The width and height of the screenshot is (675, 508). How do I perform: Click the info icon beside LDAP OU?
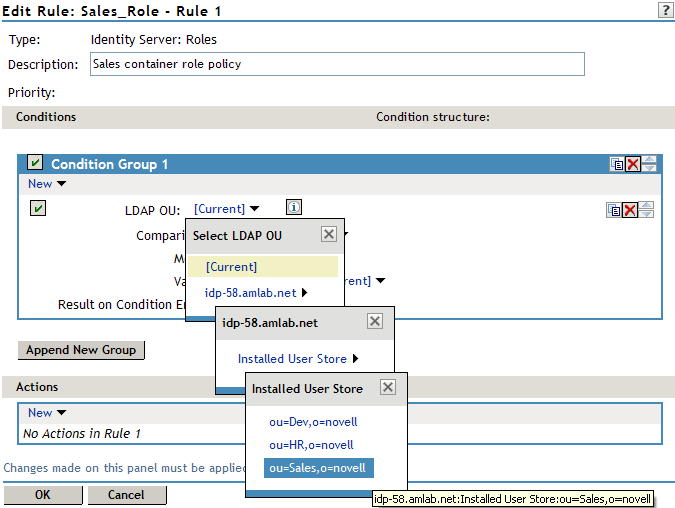point(293,208)
